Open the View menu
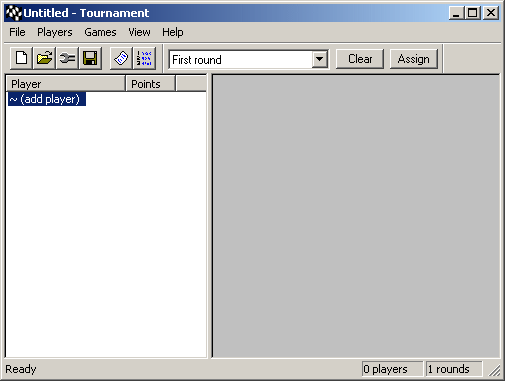Viewport: 505px width, 381px height. tap(139, 32)
